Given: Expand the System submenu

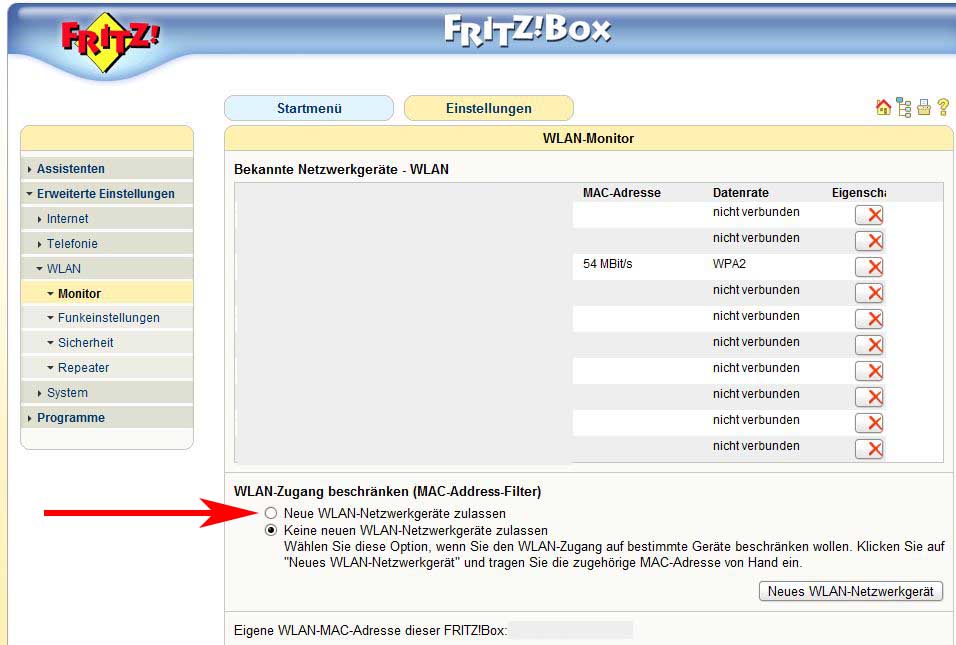Looking at the screenshot, I should [107, 393].
